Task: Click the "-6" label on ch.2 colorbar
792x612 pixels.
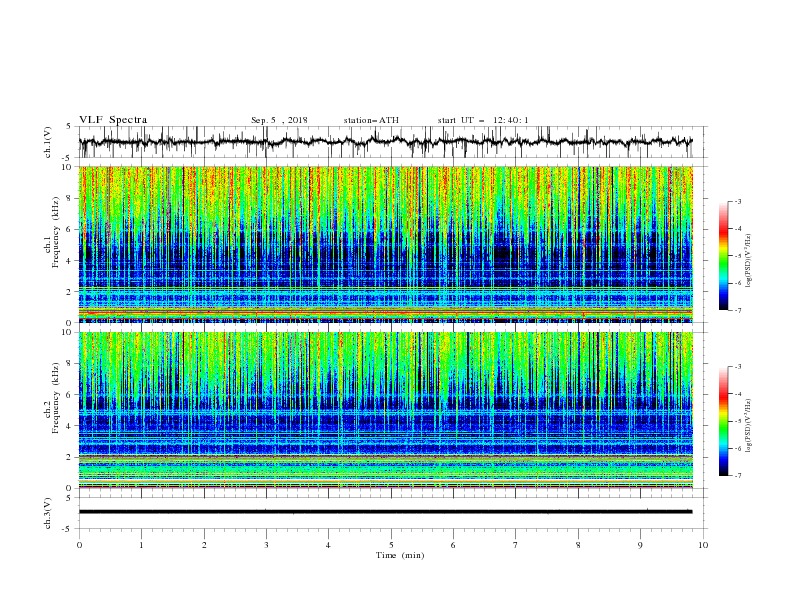Action: click(737, 448)
